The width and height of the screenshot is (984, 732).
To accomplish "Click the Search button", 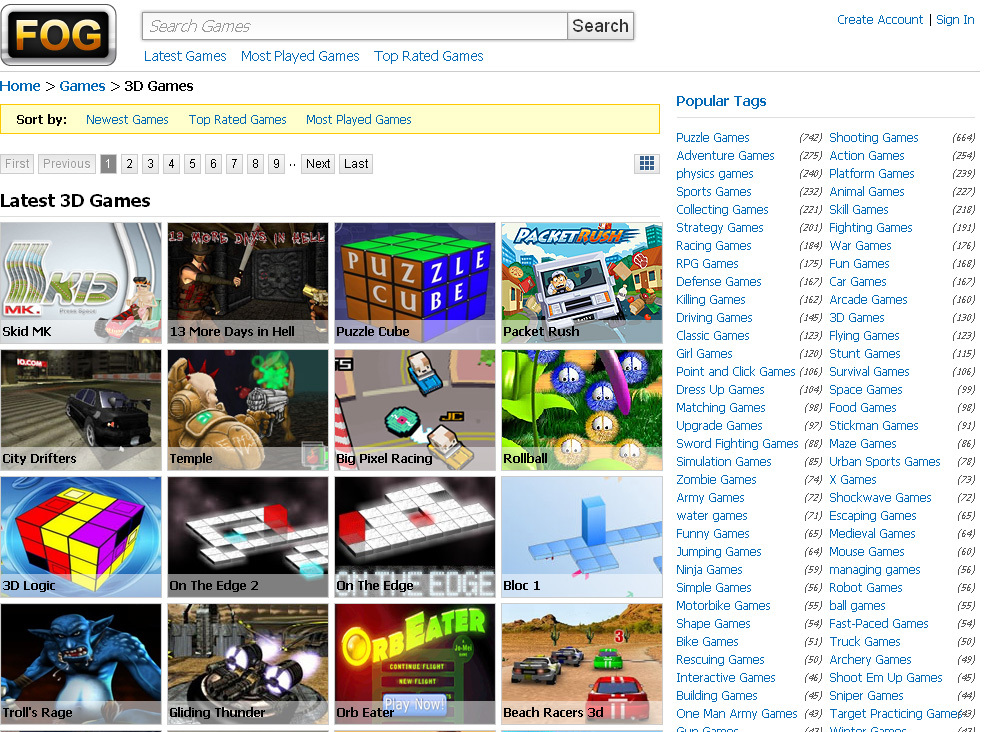I will pos(600,26).
